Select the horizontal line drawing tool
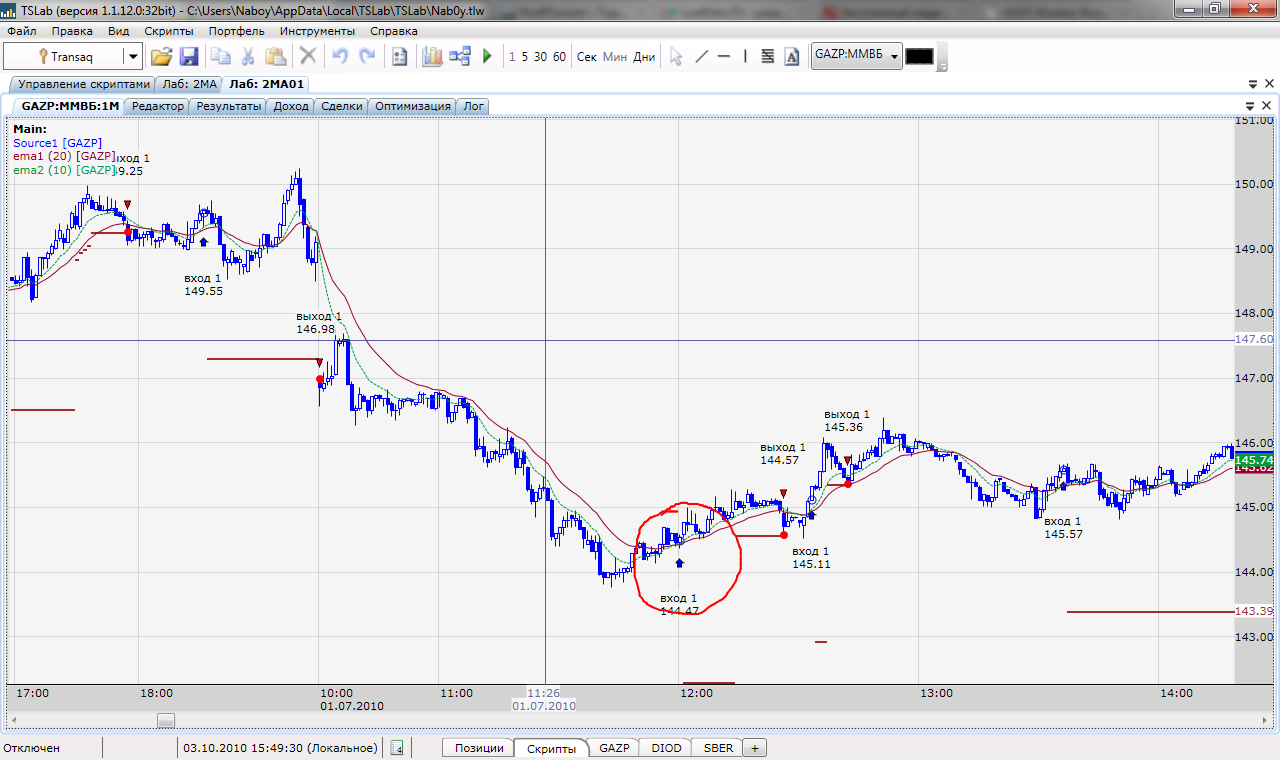The height and width of the screenshot is (760, 1280). click(724, 56)
